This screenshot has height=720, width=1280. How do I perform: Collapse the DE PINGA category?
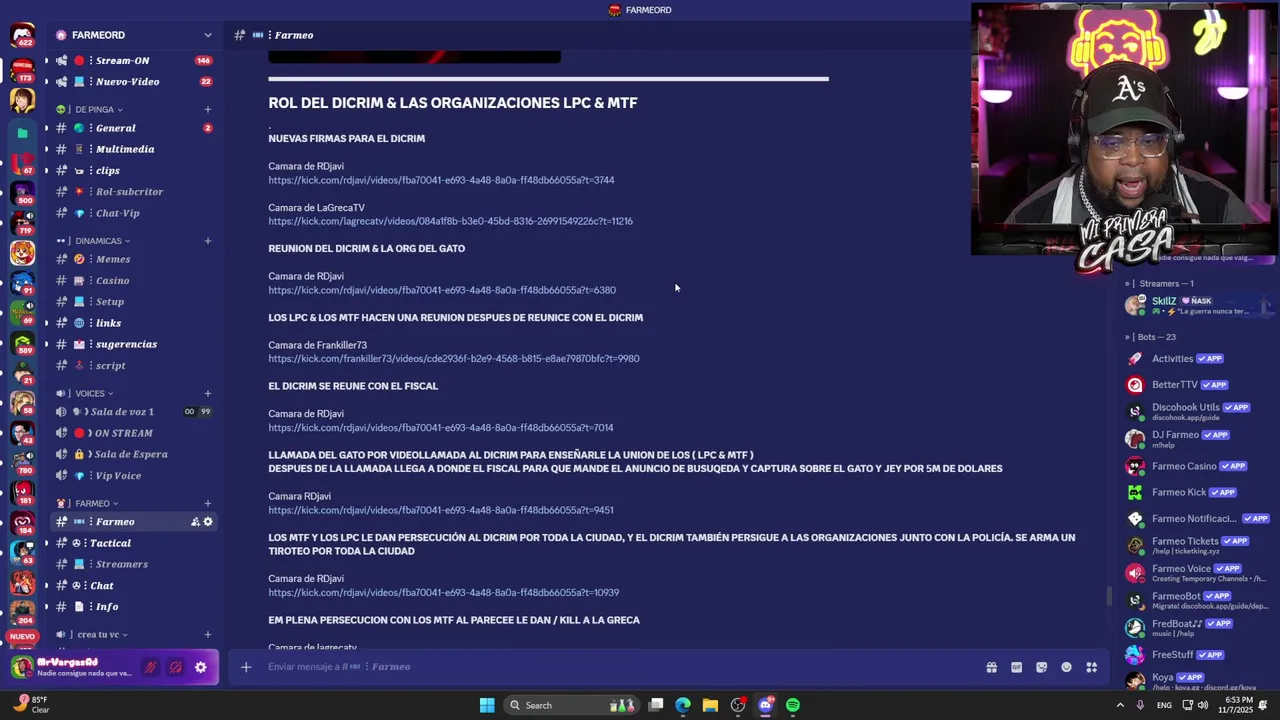tap(98, 110)
